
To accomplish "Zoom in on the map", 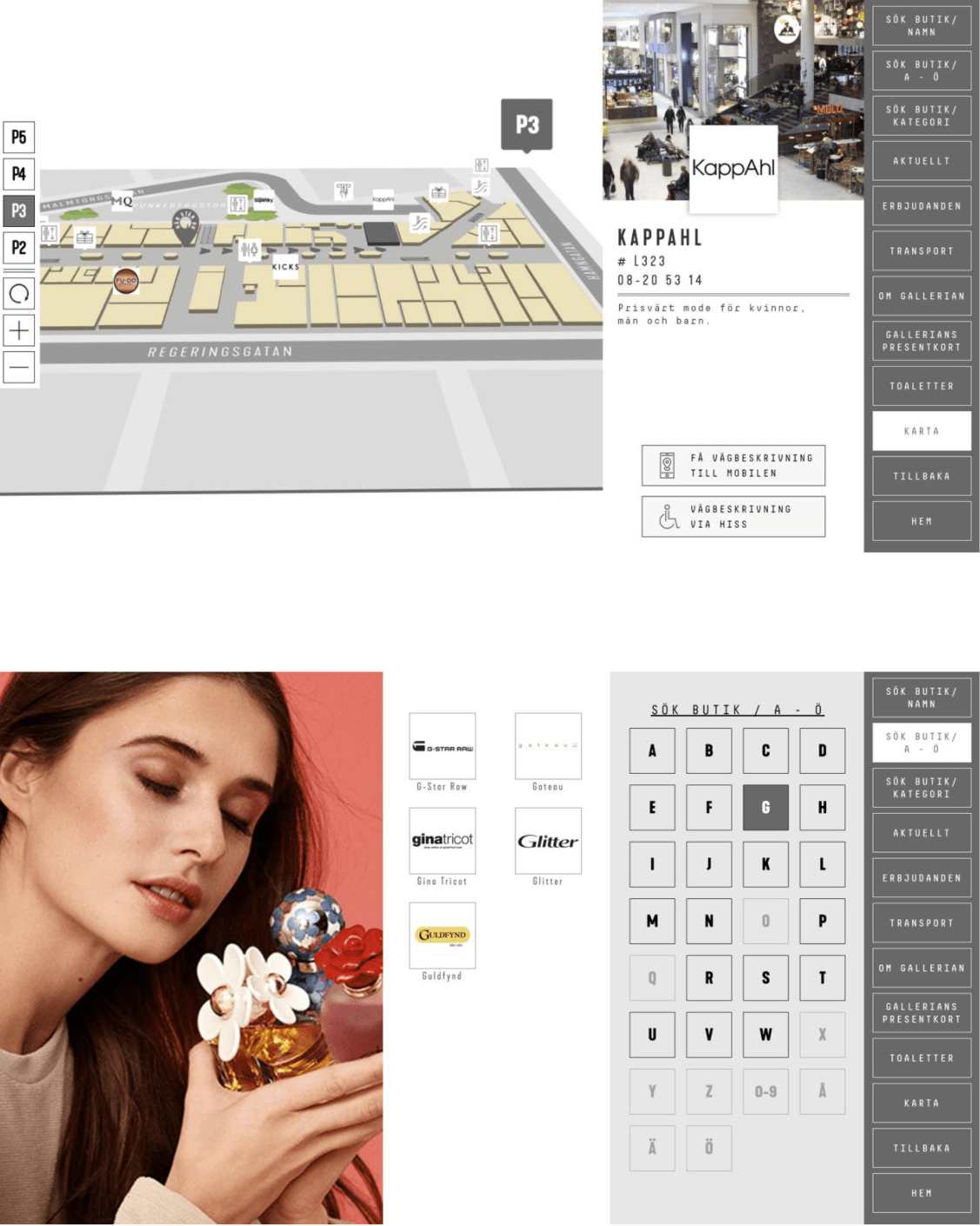I will click(x=18, y=330).
